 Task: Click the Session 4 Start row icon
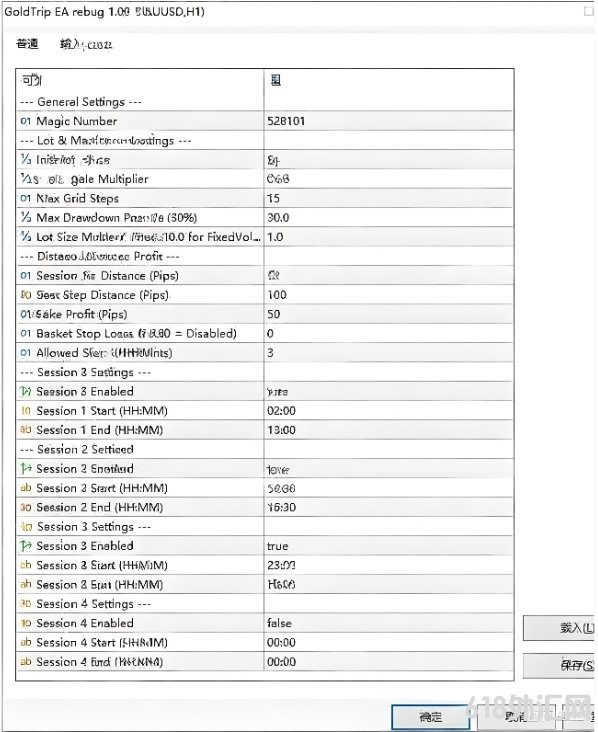pyautogui.click(x=26, y=642)
